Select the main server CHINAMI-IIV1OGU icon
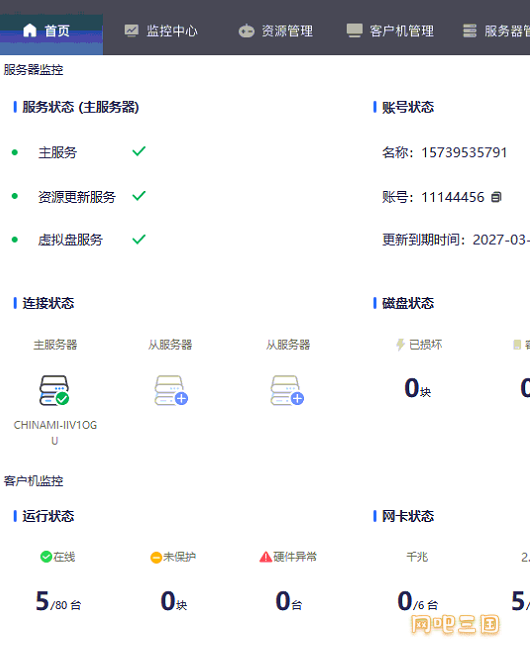530x649 pixels. pos(54,390)
